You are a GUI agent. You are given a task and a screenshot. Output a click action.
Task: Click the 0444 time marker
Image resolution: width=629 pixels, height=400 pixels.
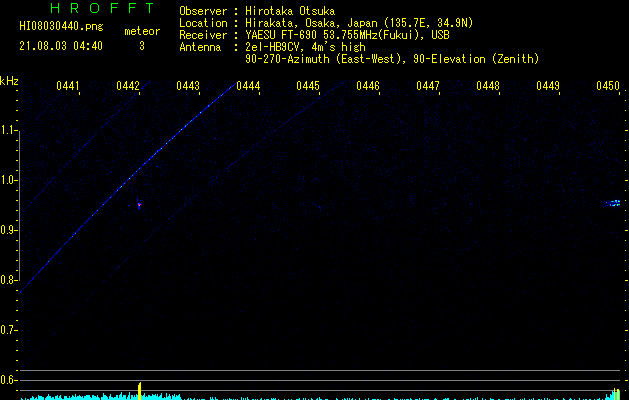pos(248,86)
